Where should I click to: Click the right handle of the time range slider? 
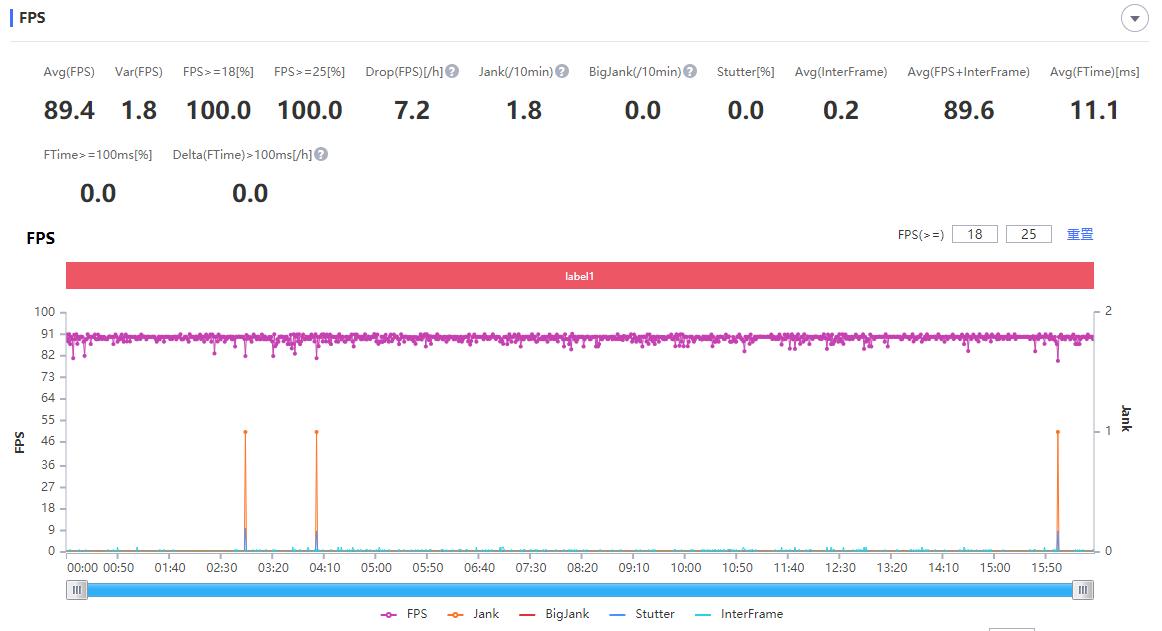(x=1083, y=591)
